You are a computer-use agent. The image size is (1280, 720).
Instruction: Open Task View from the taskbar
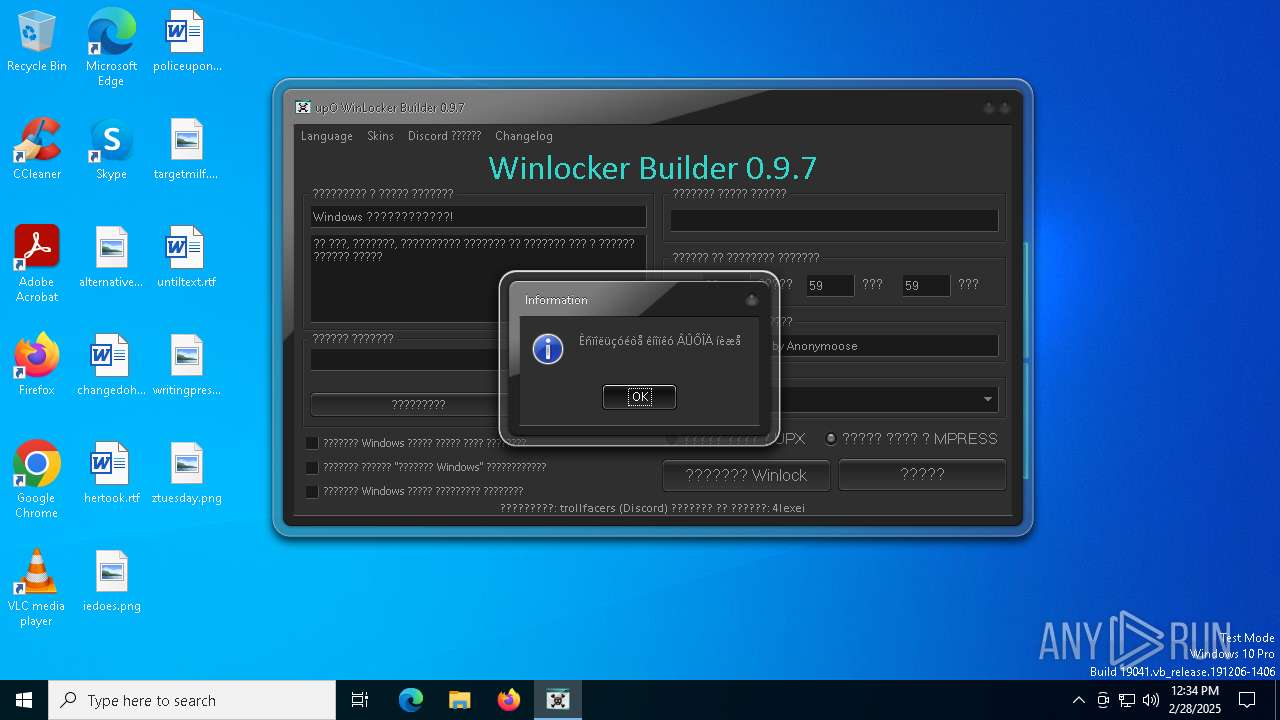360,700
